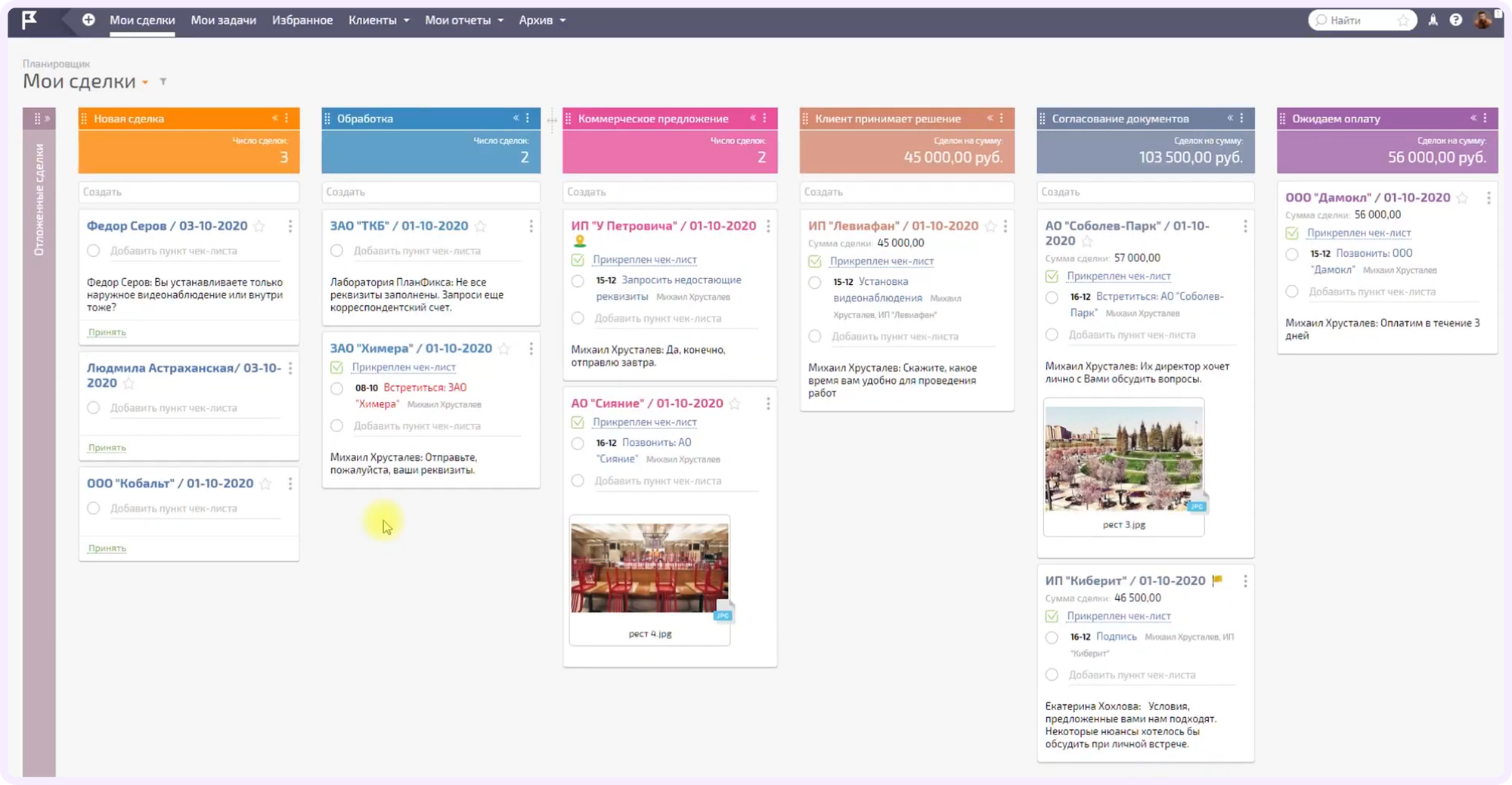Open column menu for Ожидаем оплату
The image size is (1512, 785).
(1485, 119)
